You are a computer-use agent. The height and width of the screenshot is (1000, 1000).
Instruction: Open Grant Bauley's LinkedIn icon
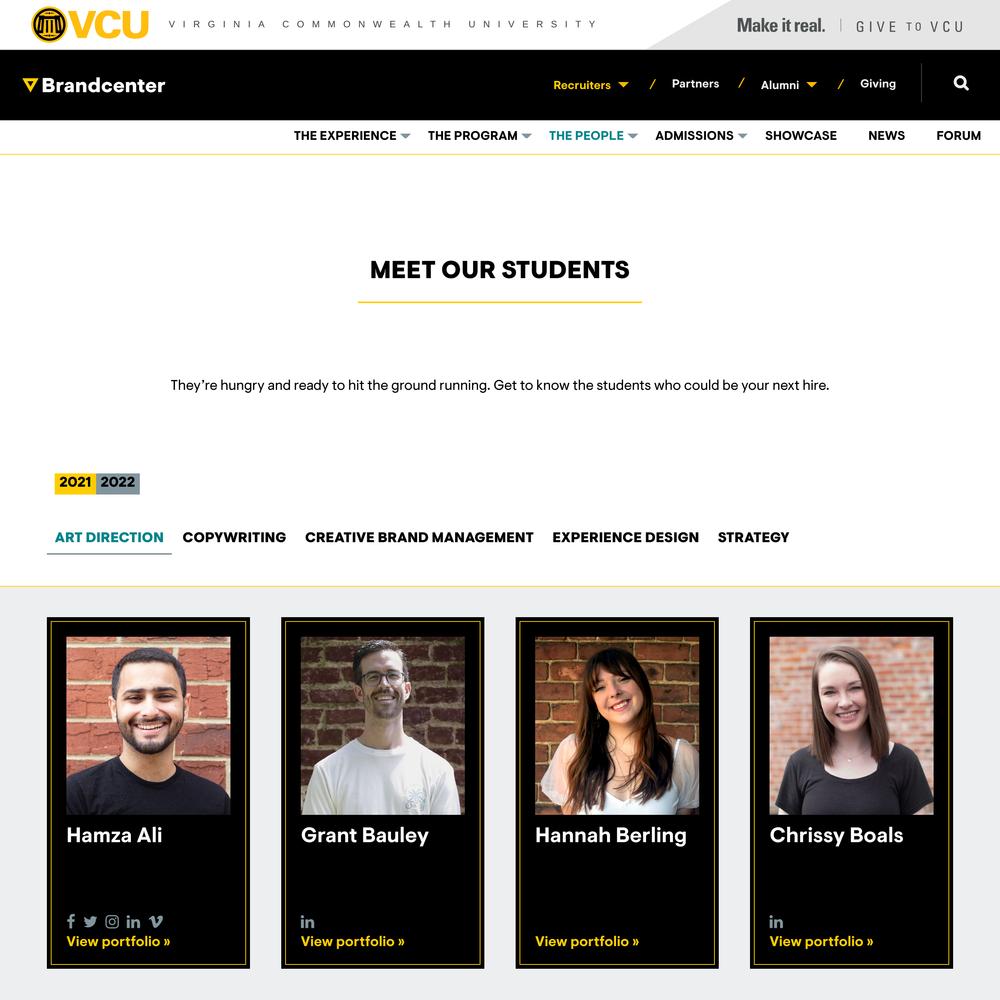(307, 922)
